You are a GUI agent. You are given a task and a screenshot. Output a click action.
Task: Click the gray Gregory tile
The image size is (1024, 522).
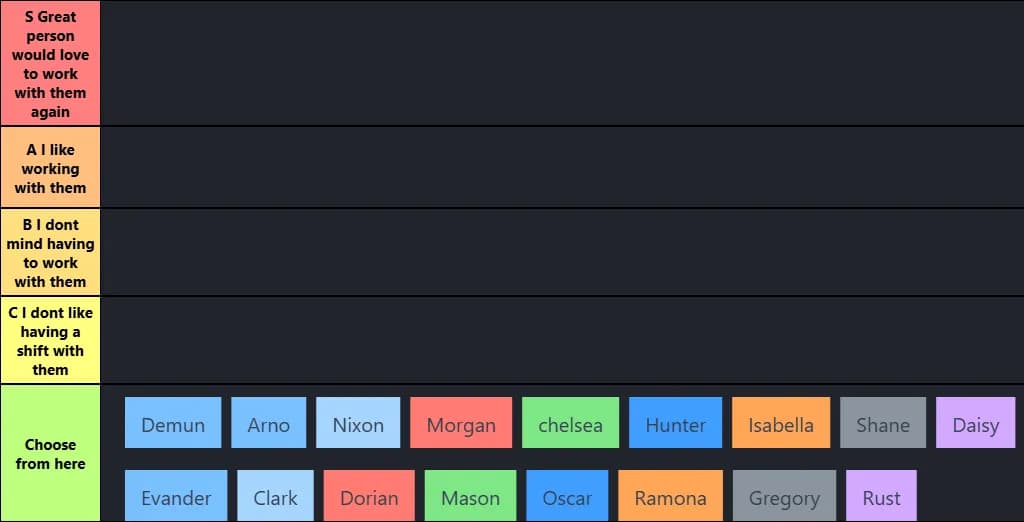784,496
